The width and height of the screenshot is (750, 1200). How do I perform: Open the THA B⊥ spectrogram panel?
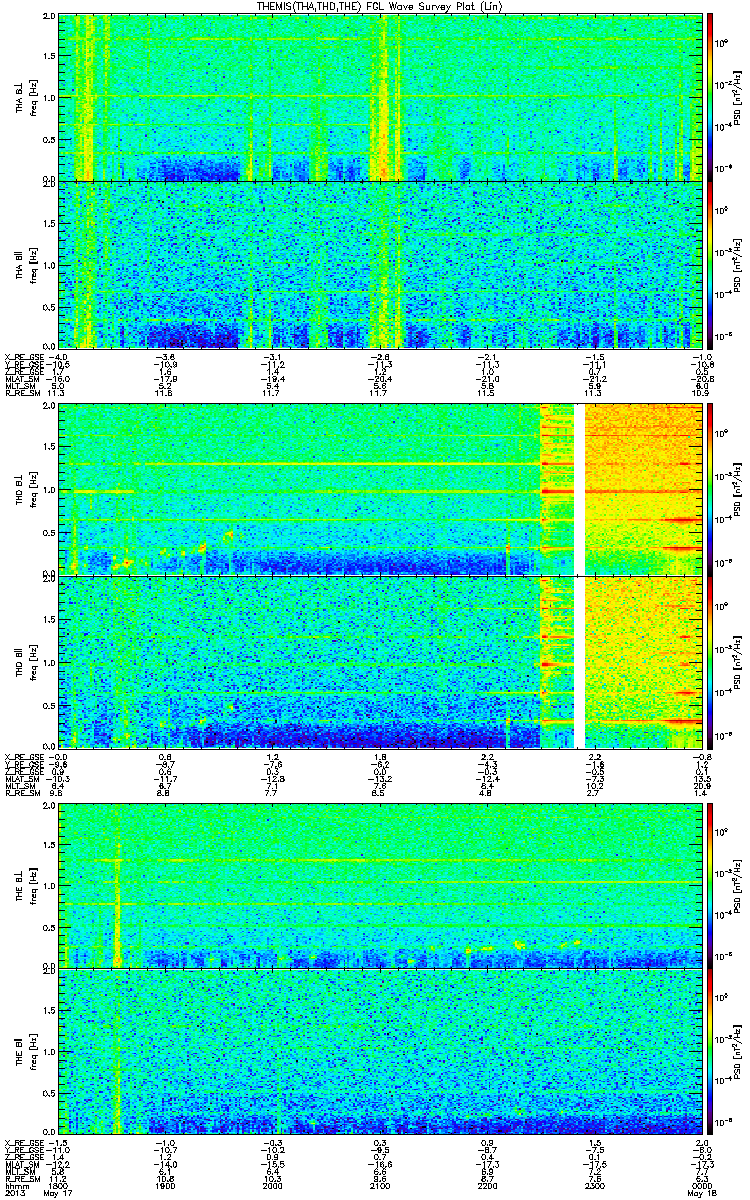pos(381,97)
